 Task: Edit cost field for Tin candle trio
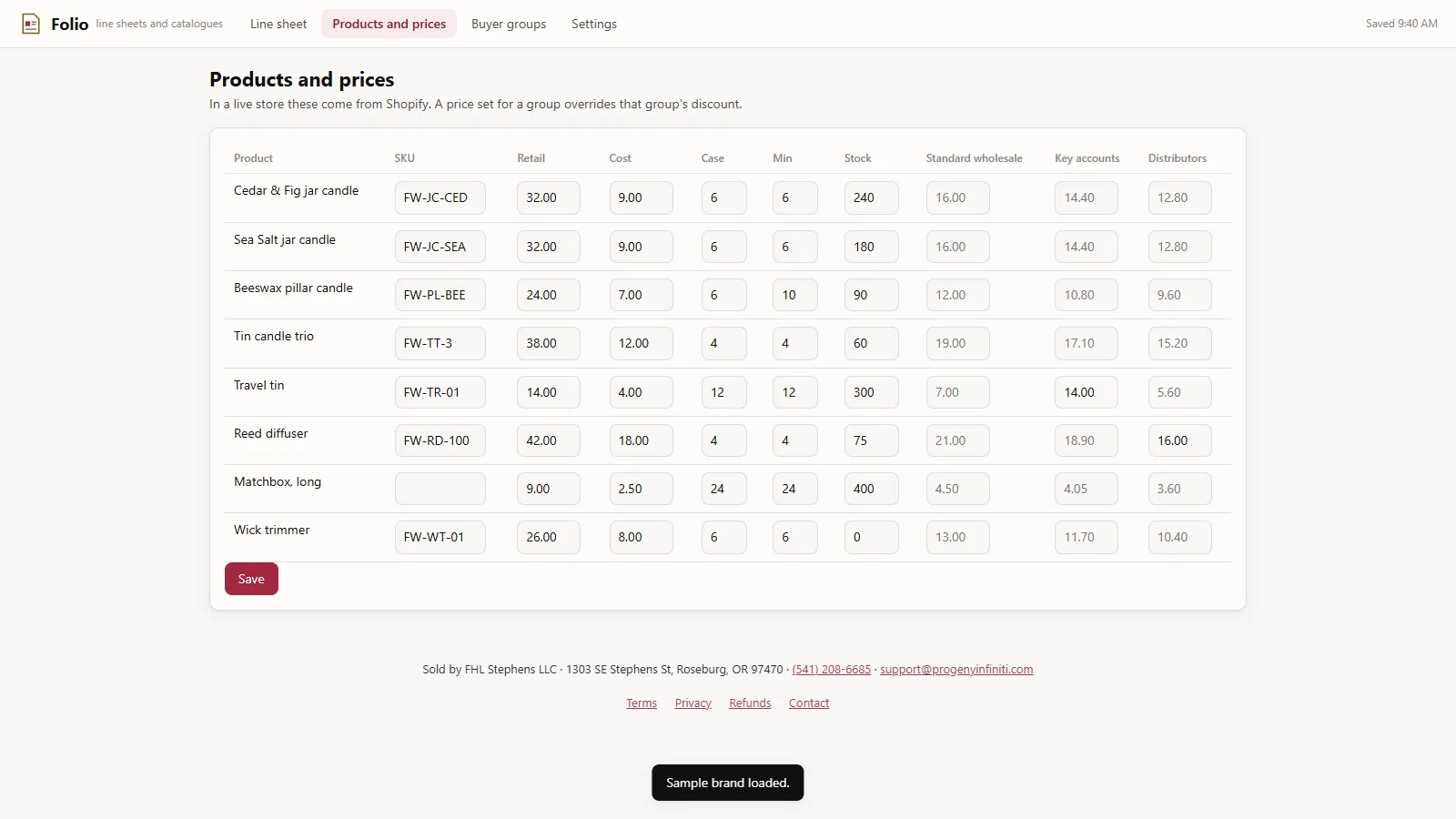point(641,343)
